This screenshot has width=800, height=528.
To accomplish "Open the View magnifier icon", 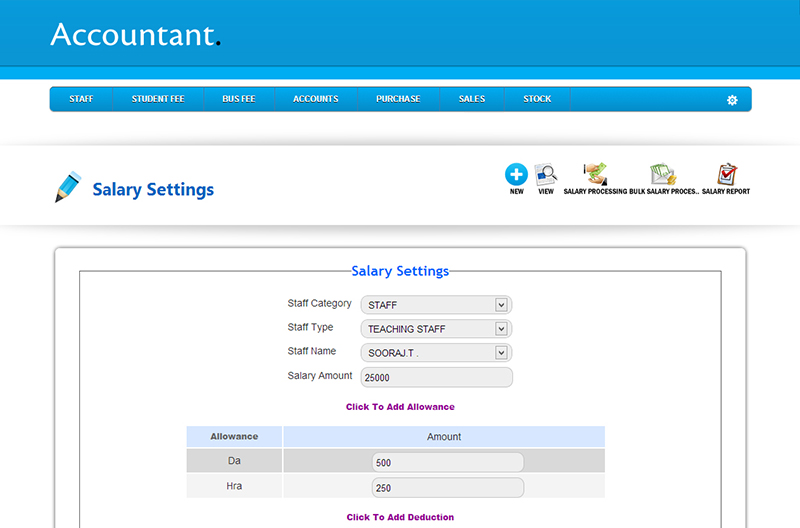I will click(545, 175).
